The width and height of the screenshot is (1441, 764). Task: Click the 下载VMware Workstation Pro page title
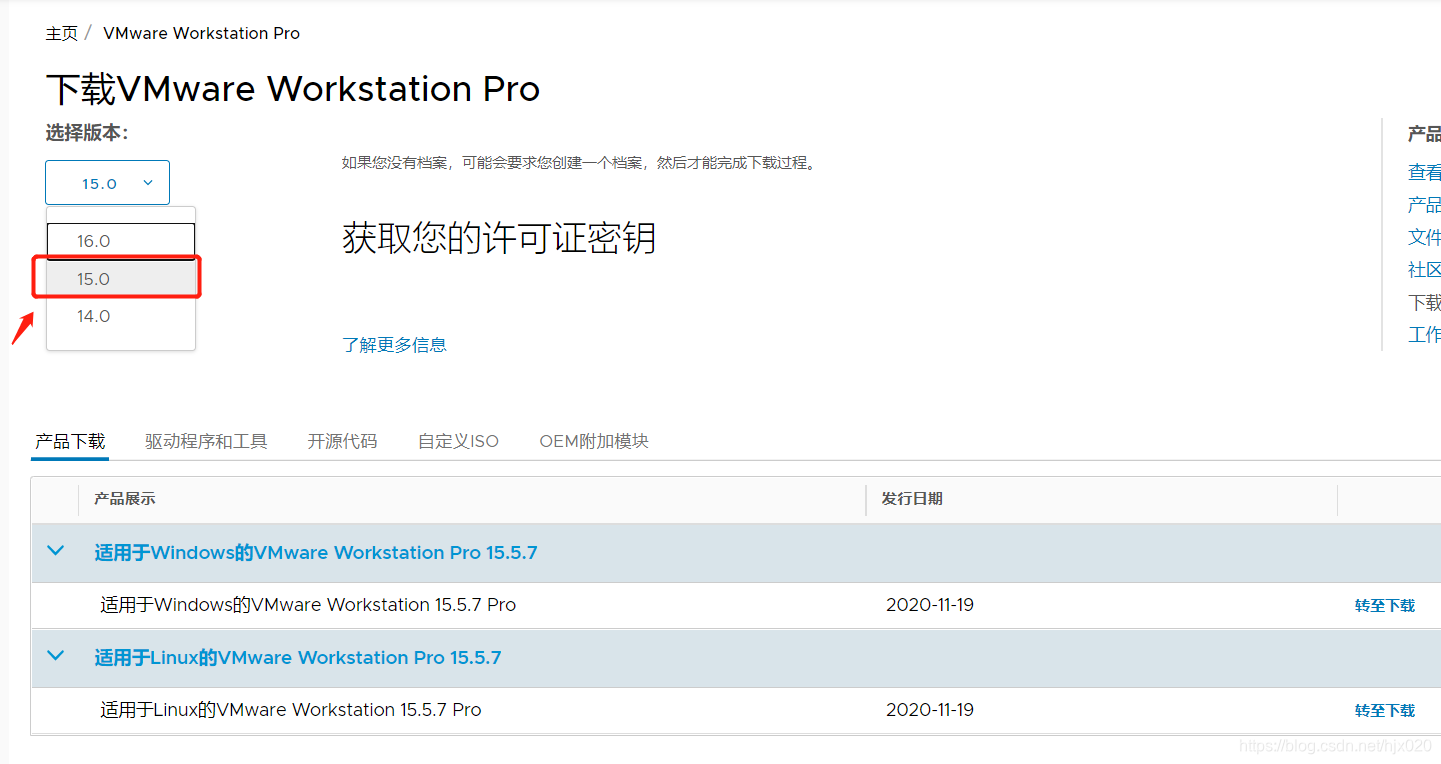[293, 89]
